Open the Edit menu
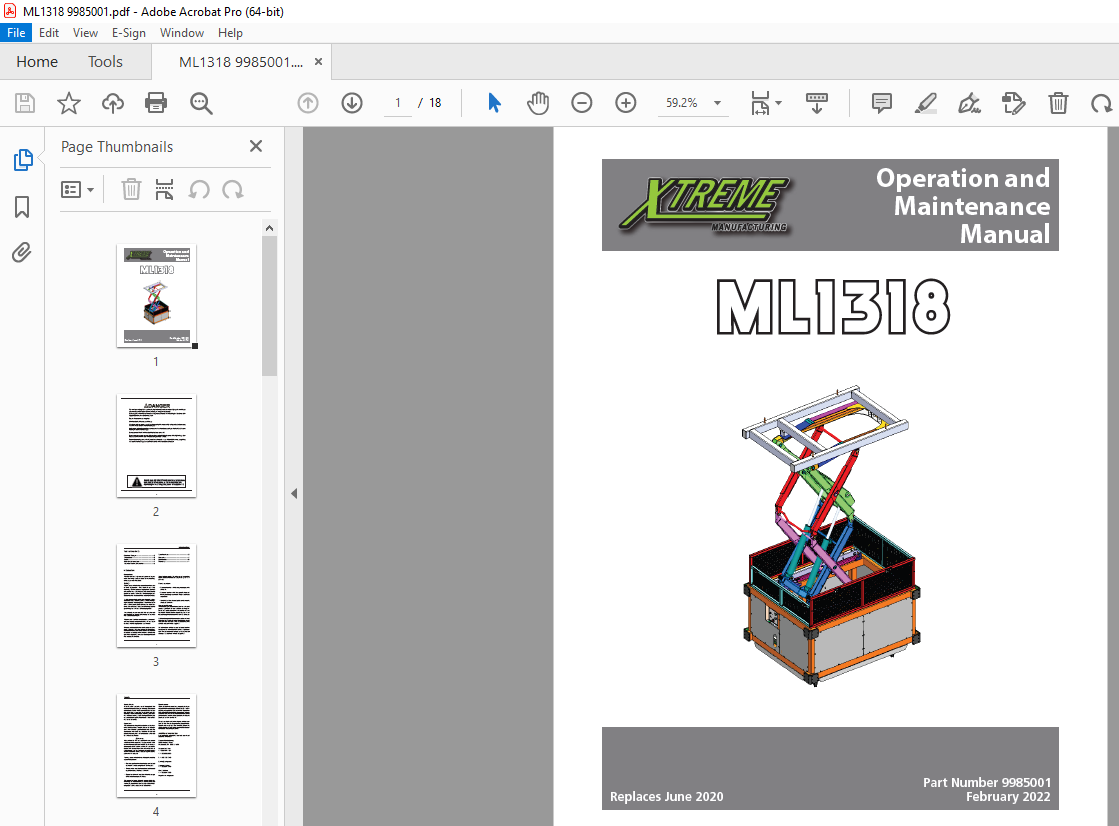 coord(49,33)
